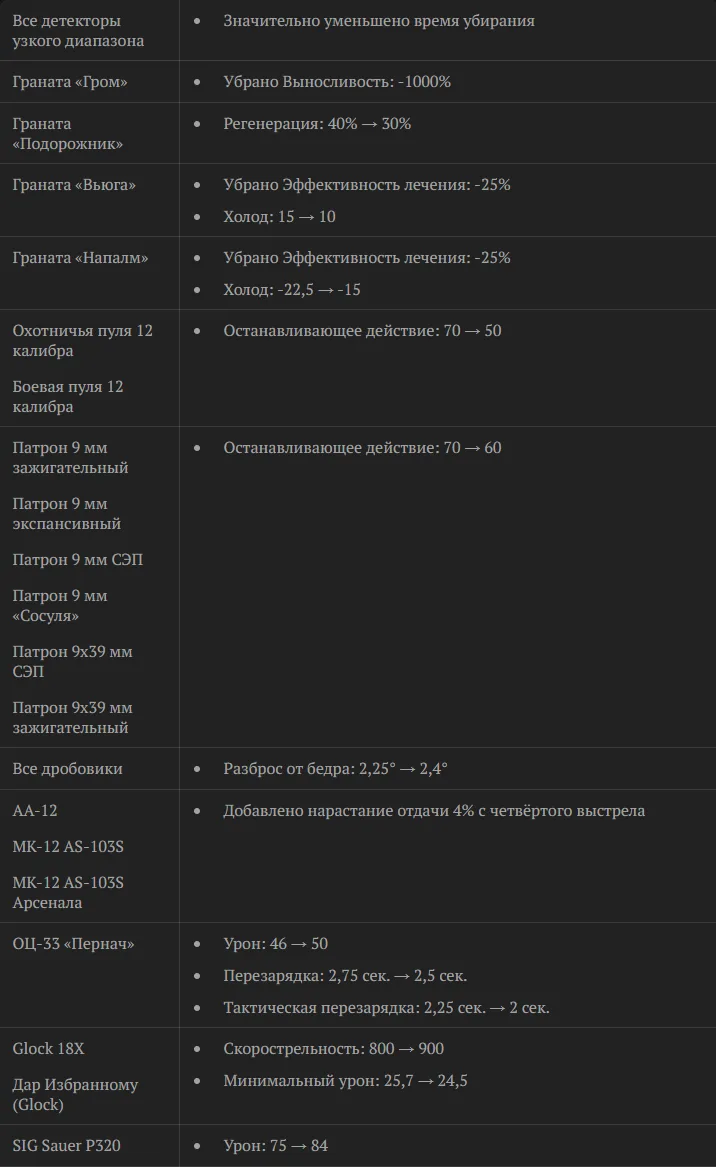Click the «Граната «Гром»» row label

click(x=70, y=82)
